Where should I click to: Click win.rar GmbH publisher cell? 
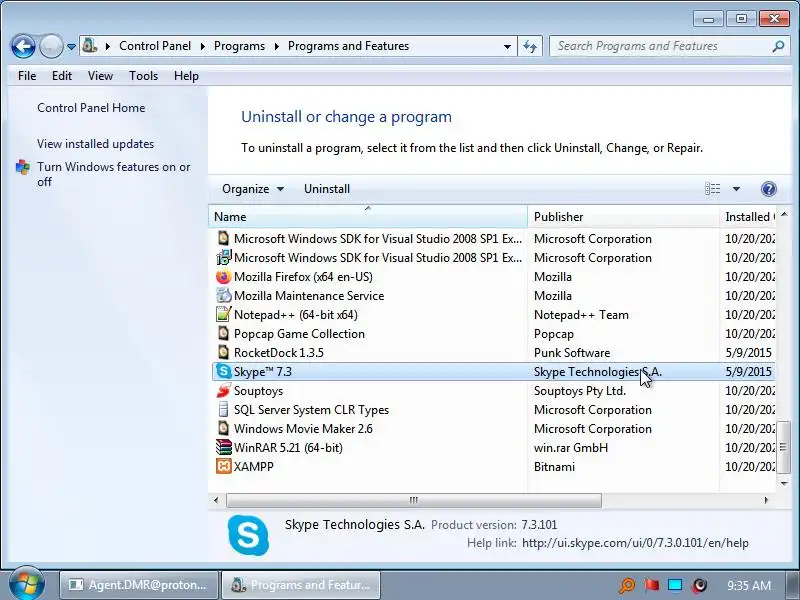tap(571, 447)
